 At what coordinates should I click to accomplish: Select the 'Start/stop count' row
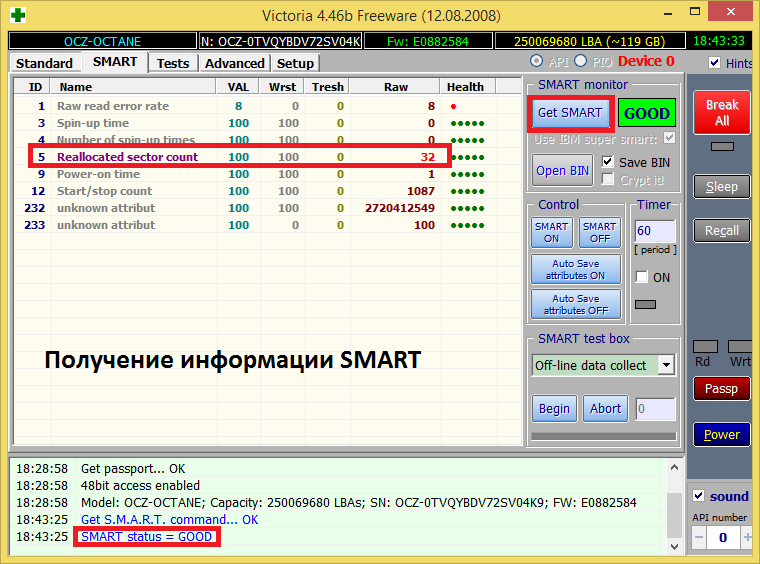[x=267, y=191]
